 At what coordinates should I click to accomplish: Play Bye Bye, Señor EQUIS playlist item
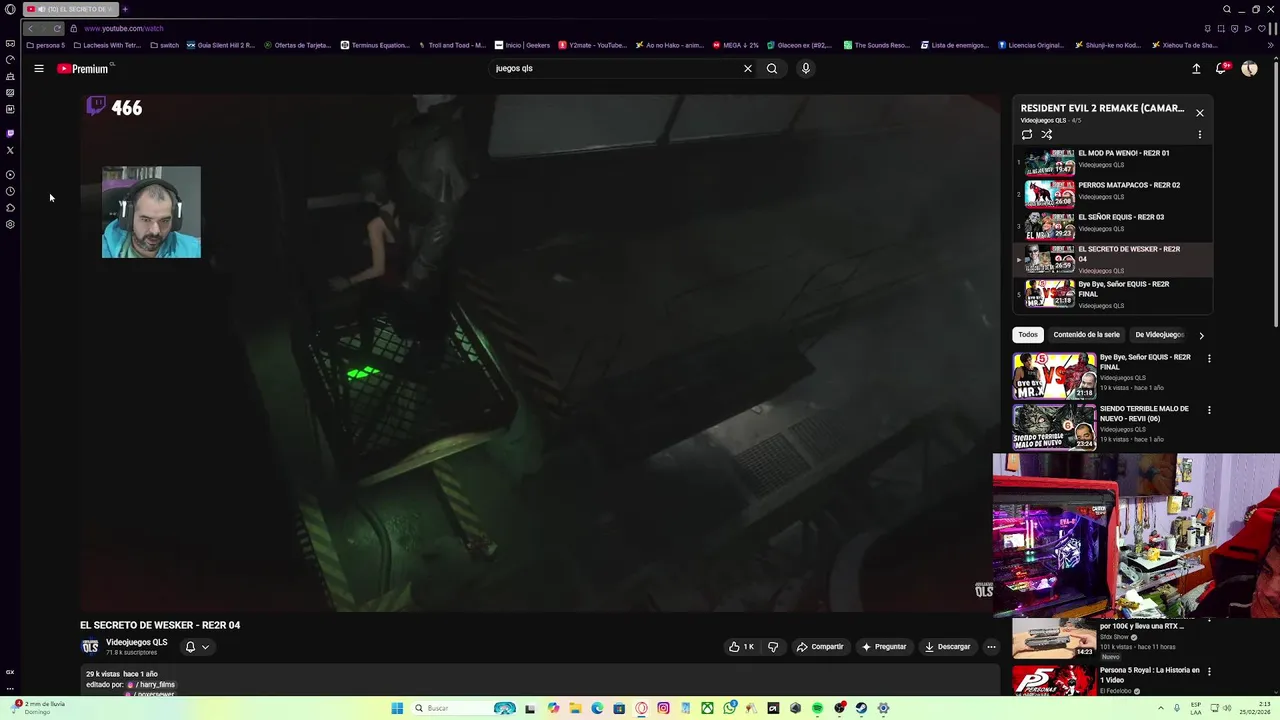(1113, 294)
